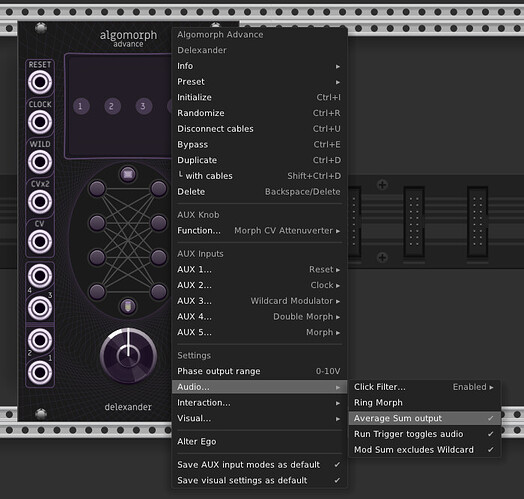The width and height of the screenshot is (524, 499).
Task: Toggle Mod Sum excludes Wildcard
Action: (424, 450)
